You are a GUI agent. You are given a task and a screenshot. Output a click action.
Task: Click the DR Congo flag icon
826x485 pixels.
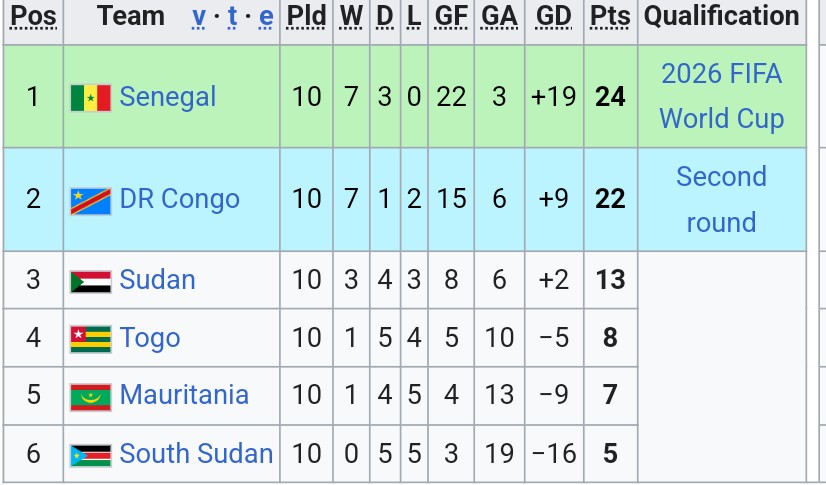[90, 200]
